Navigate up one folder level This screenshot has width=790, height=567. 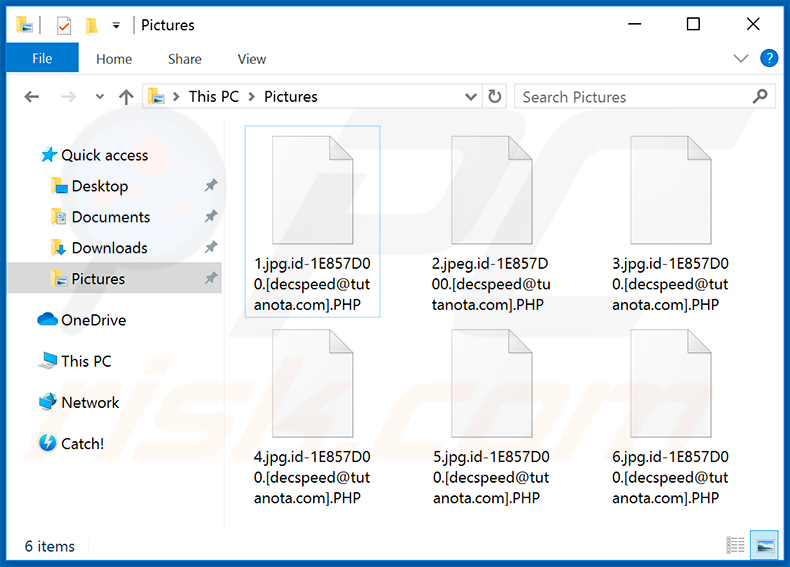click(126, 97)
